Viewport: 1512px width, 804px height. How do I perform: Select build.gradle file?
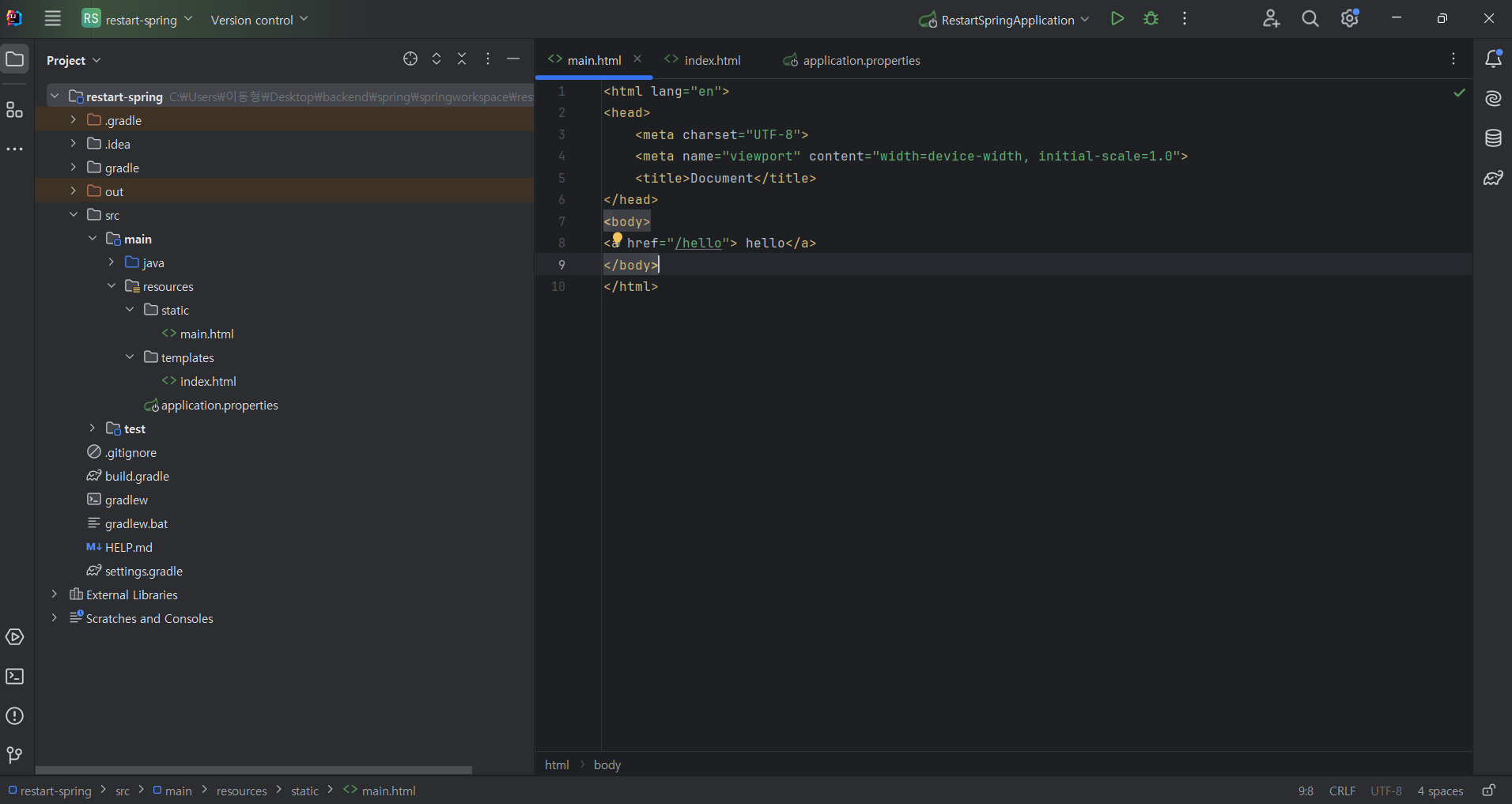(128, 476)
